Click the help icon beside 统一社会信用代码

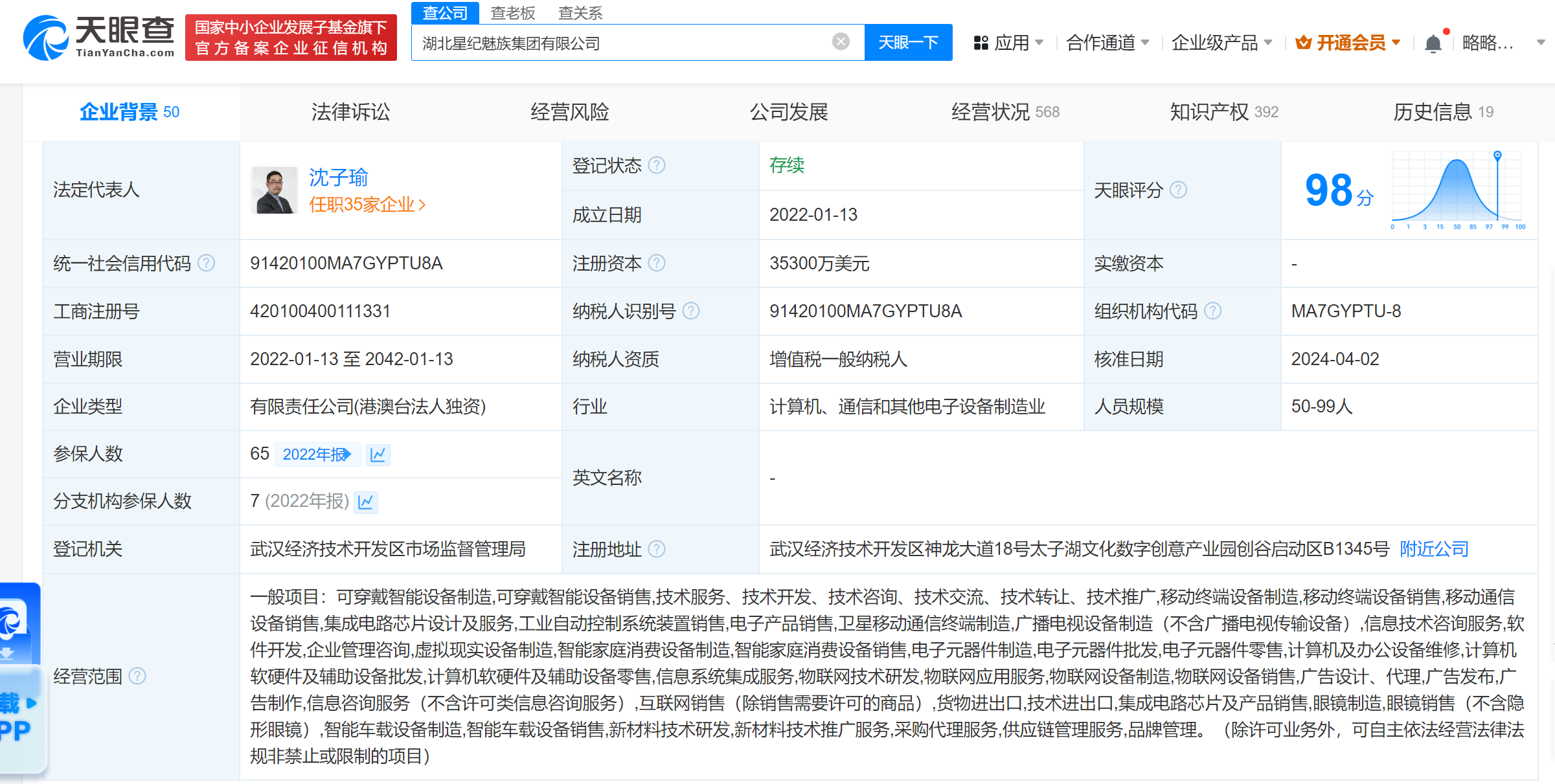206,263
